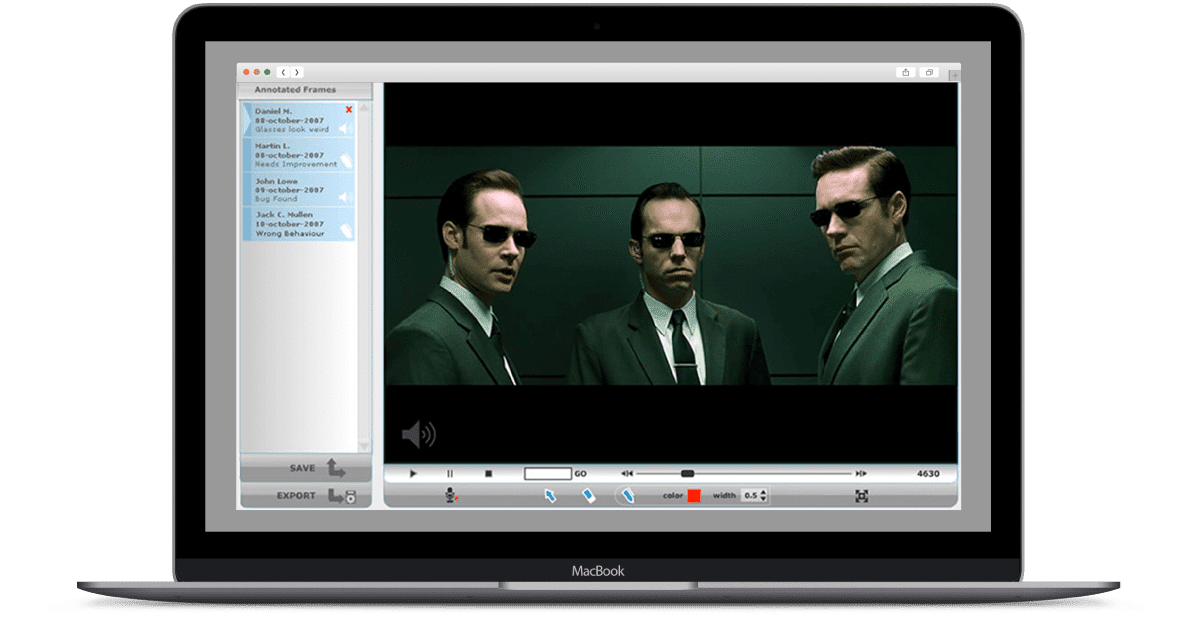The image size is (1200, 620).
Task: Play the audio note on Daniel M. annotation
Action: 344,129
